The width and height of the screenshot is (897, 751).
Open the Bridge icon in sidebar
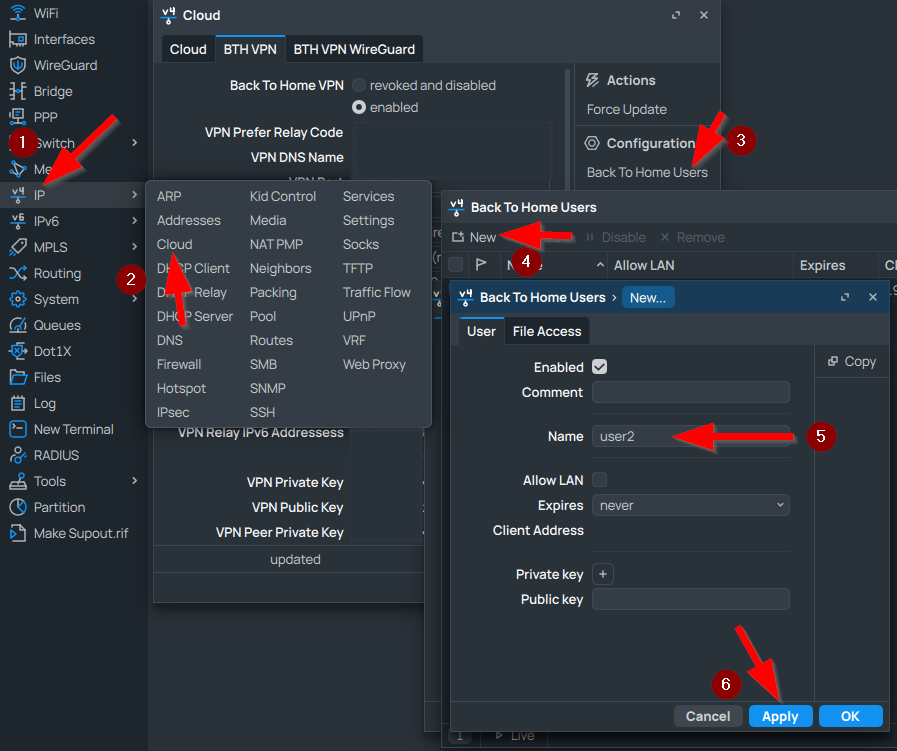click(x=18, y=91)
